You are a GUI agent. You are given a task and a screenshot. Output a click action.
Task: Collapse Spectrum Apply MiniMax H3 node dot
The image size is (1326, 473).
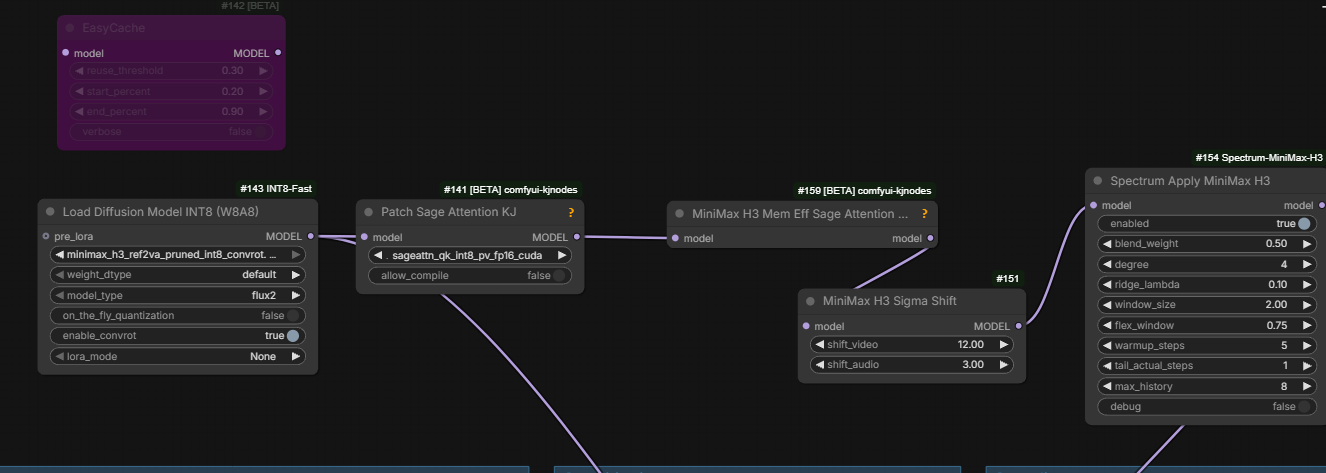1098,181
